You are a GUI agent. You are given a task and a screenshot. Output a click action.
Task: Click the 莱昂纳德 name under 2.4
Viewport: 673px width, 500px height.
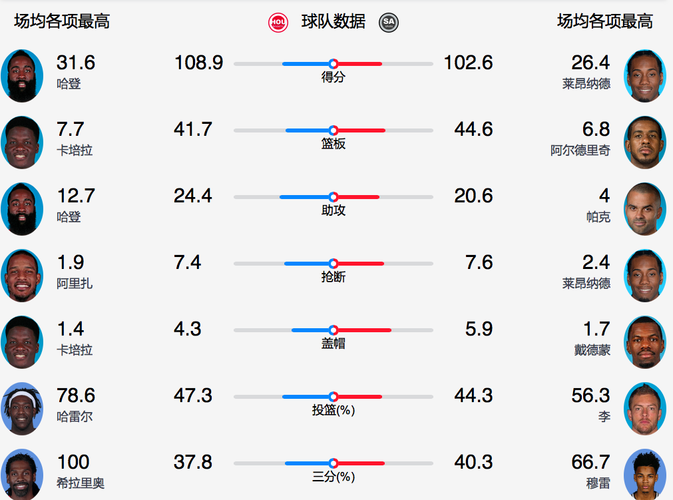coord(586,284)
